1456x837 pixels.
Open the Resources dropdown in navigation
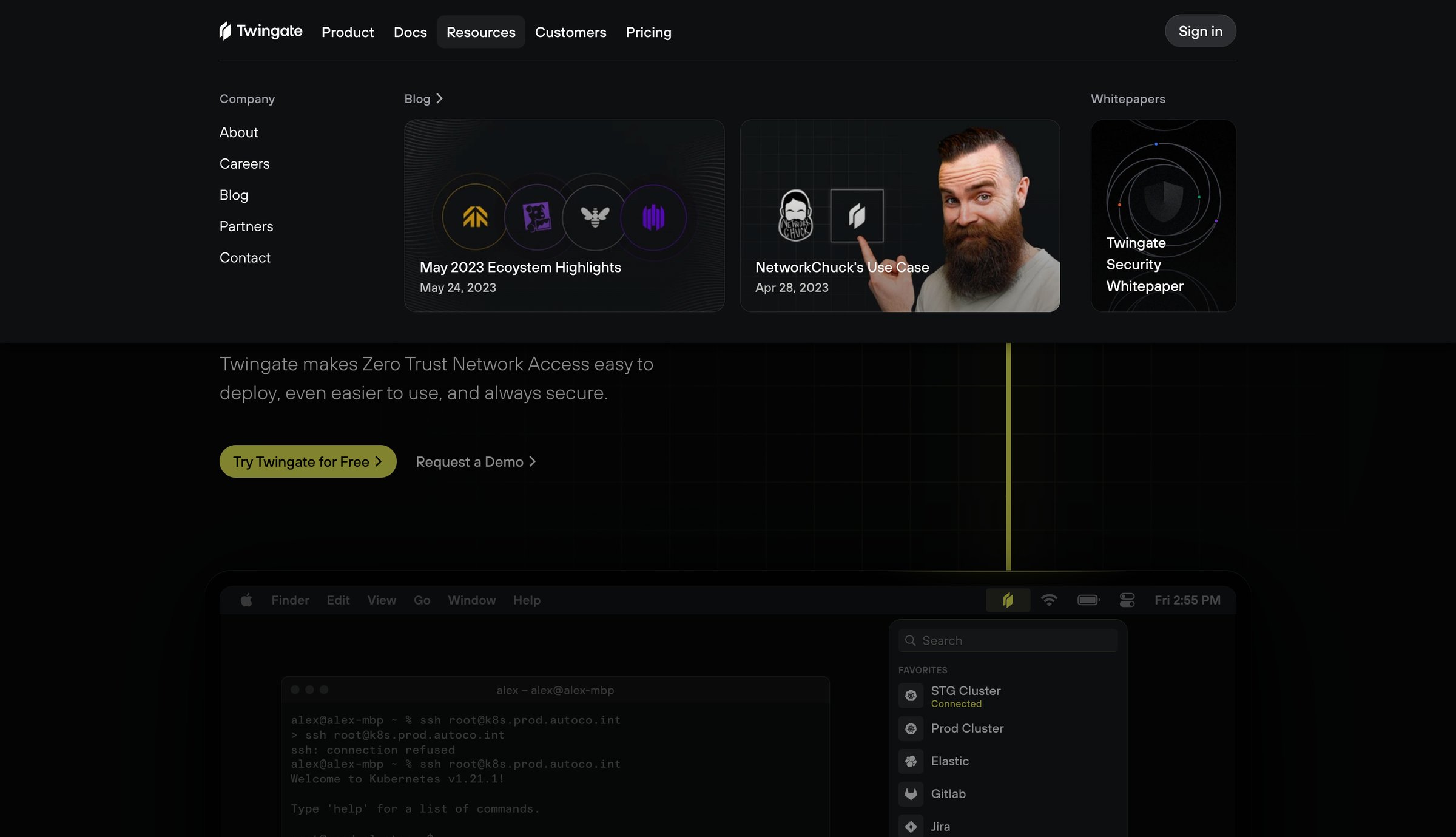tap(480, 32)
